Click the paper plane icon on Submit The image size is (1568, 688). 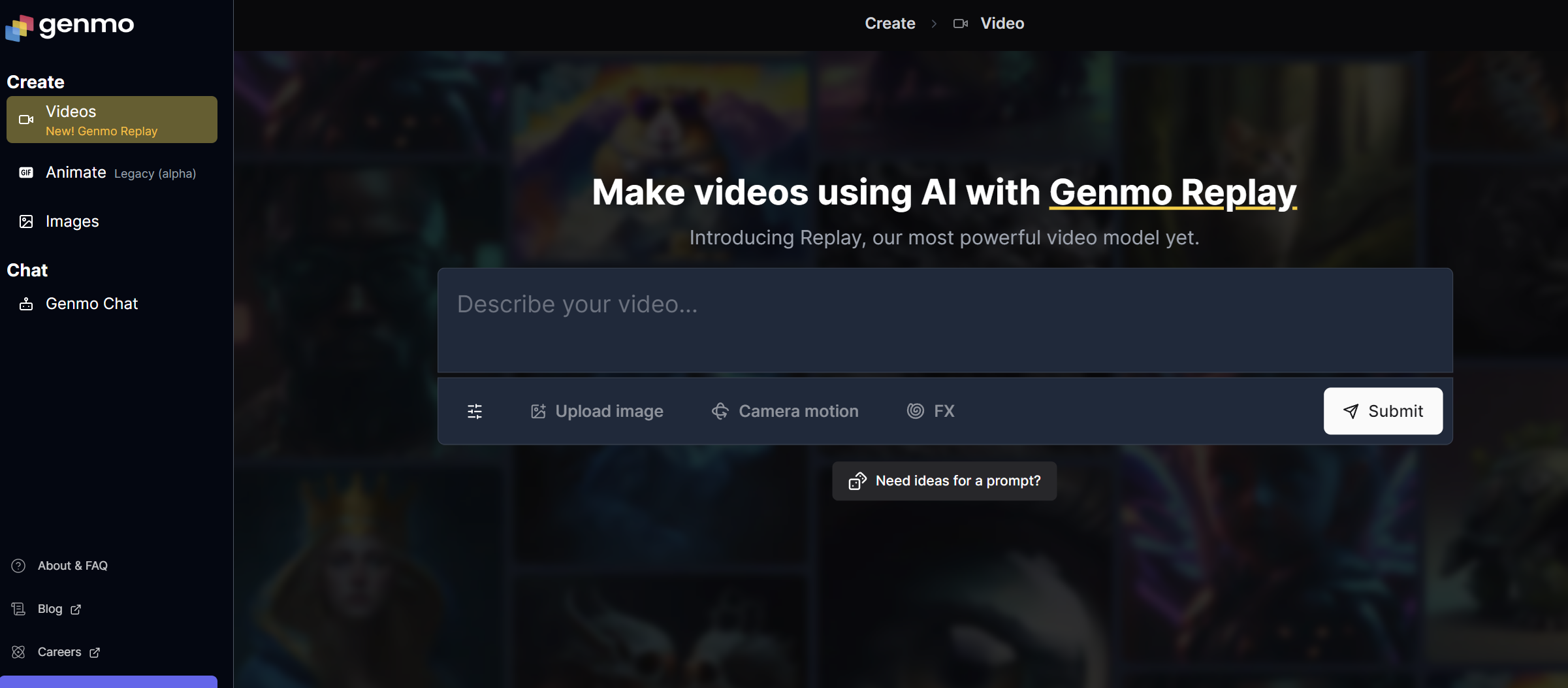click(x=1351, y=411)
